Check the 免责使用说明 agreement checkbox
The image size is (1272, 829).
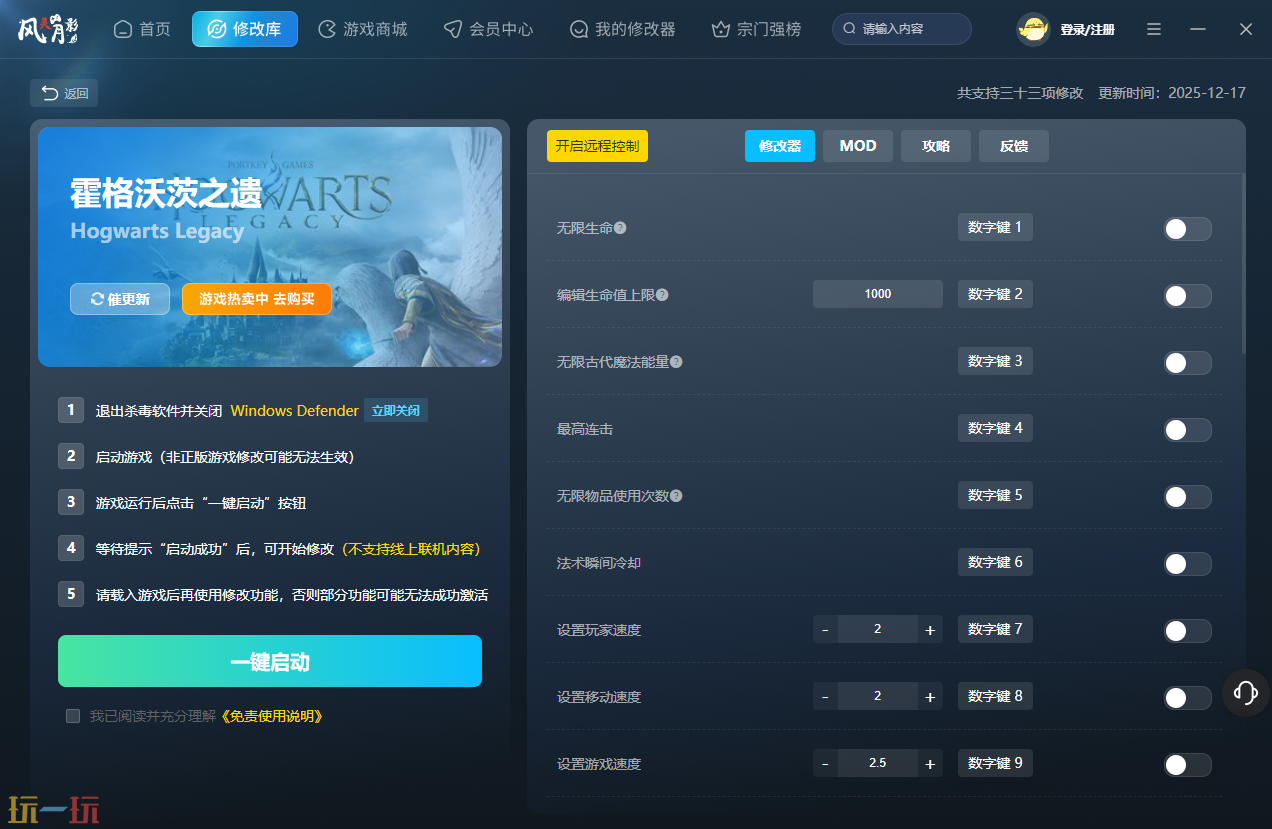tap(73, 716)
